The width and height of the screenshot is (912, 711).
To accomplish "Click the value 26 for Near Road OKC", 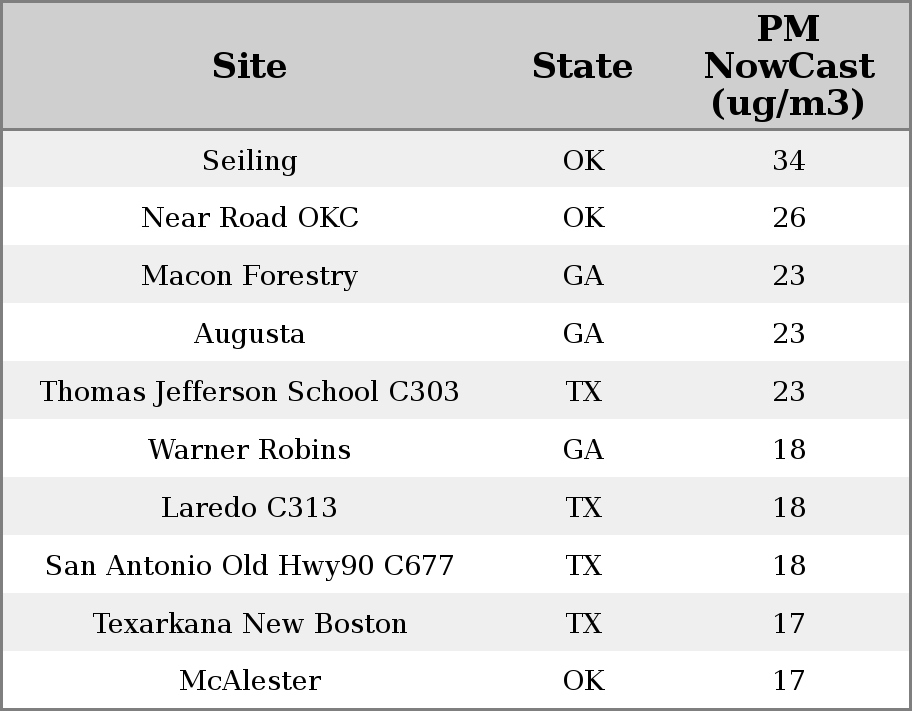I will point(788,218).
